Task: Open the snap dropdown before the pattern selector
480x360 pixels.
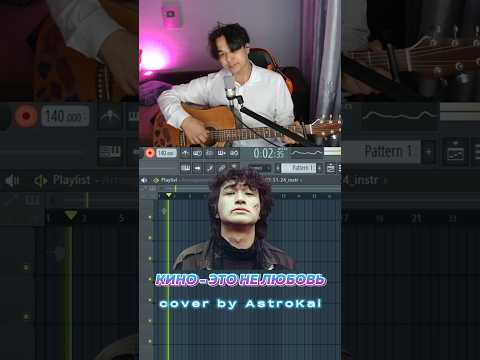Action: 259,168
